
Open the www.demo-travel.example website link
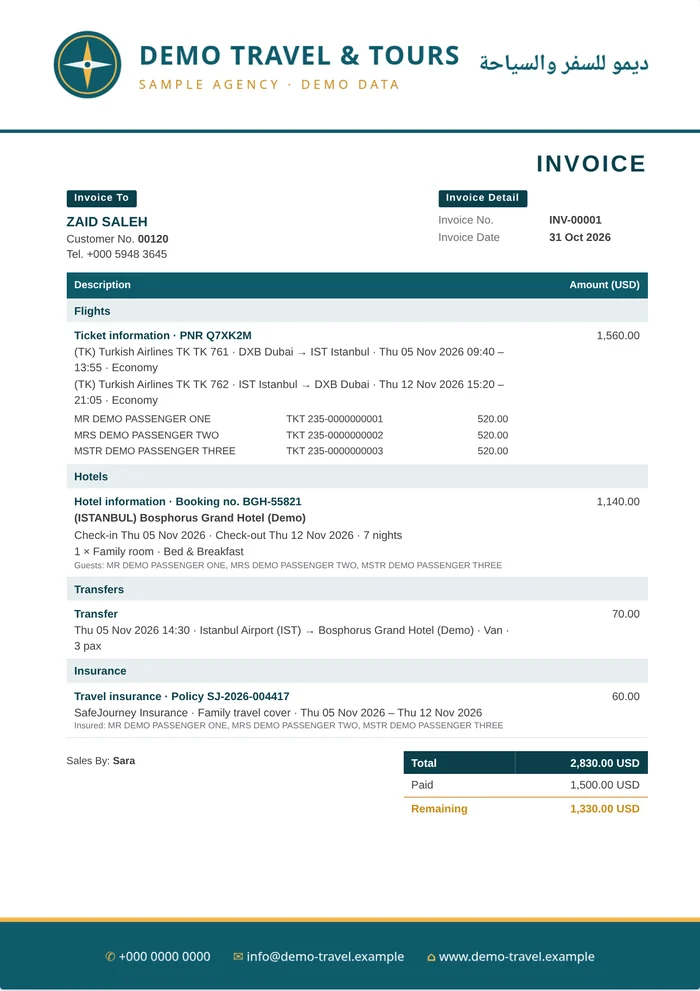pos(516,957)
